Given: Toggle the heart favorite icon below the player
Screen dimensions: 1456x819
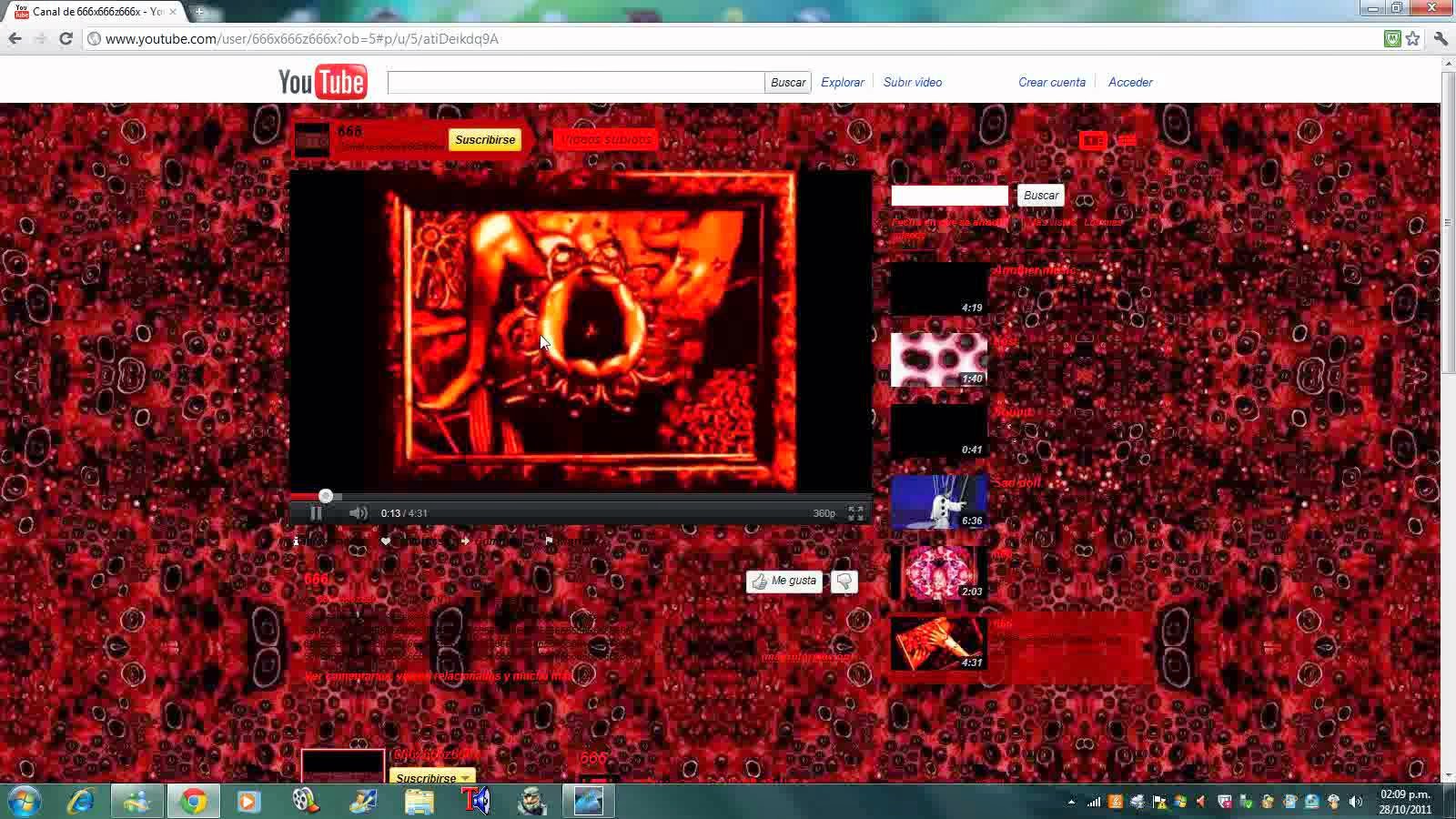Looking at the screenshot, I should tap(384, 541).
